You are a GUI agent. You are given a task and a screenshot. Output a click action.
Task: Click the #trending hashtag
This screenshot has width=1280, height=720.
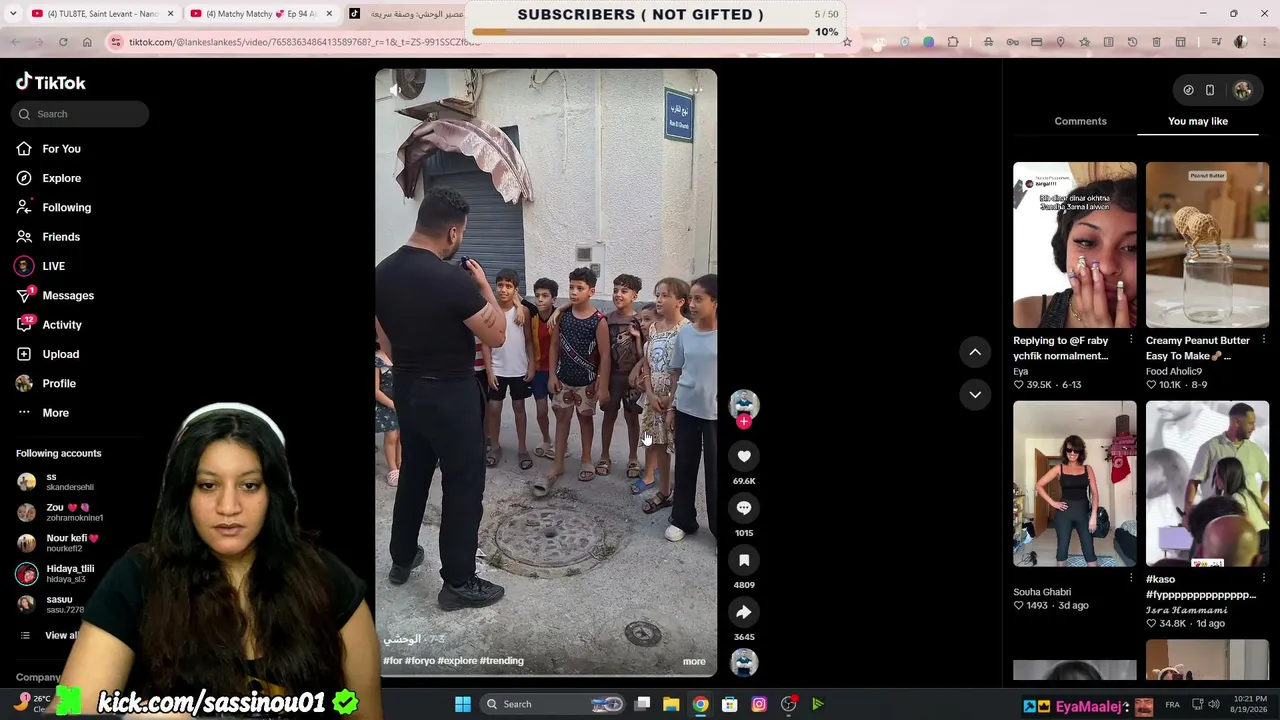pos(502,661)
